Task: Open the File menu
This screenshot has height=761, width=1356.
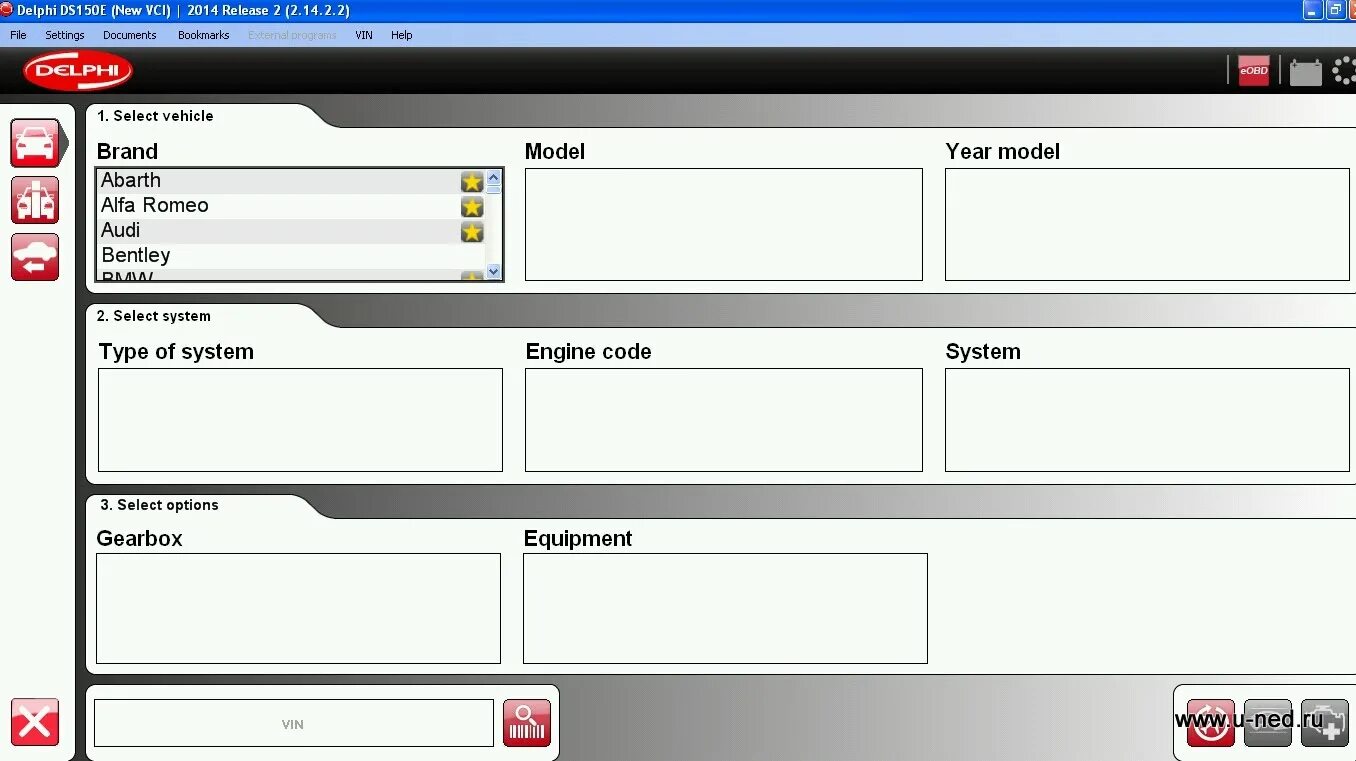Action: (18, 35)
